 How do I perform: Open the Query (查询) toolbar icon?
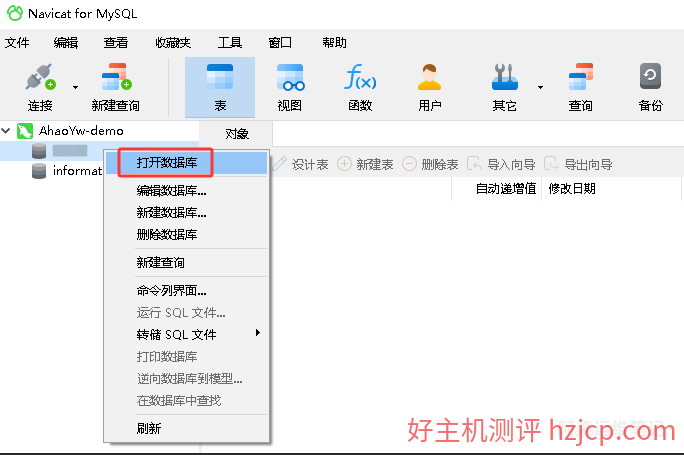click(581, 77)
